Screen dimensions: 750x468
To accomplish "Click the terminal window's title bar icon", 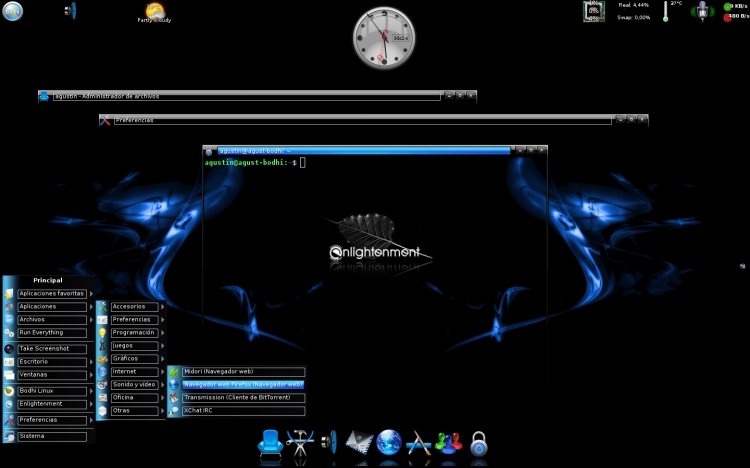I will (209, 152).
